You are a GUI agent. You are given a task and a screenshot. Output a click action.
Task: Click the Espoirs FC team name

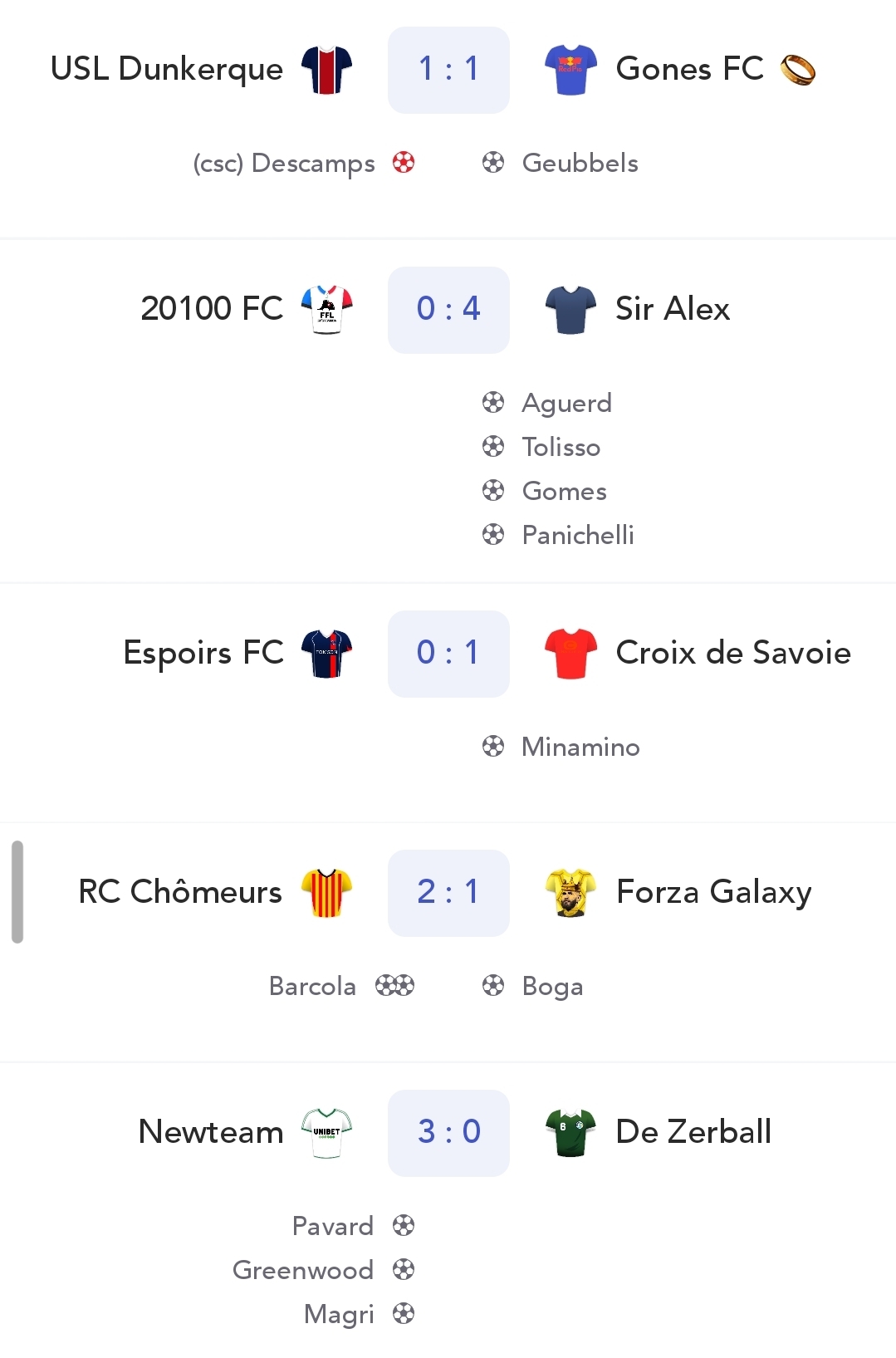pos(203,653)
